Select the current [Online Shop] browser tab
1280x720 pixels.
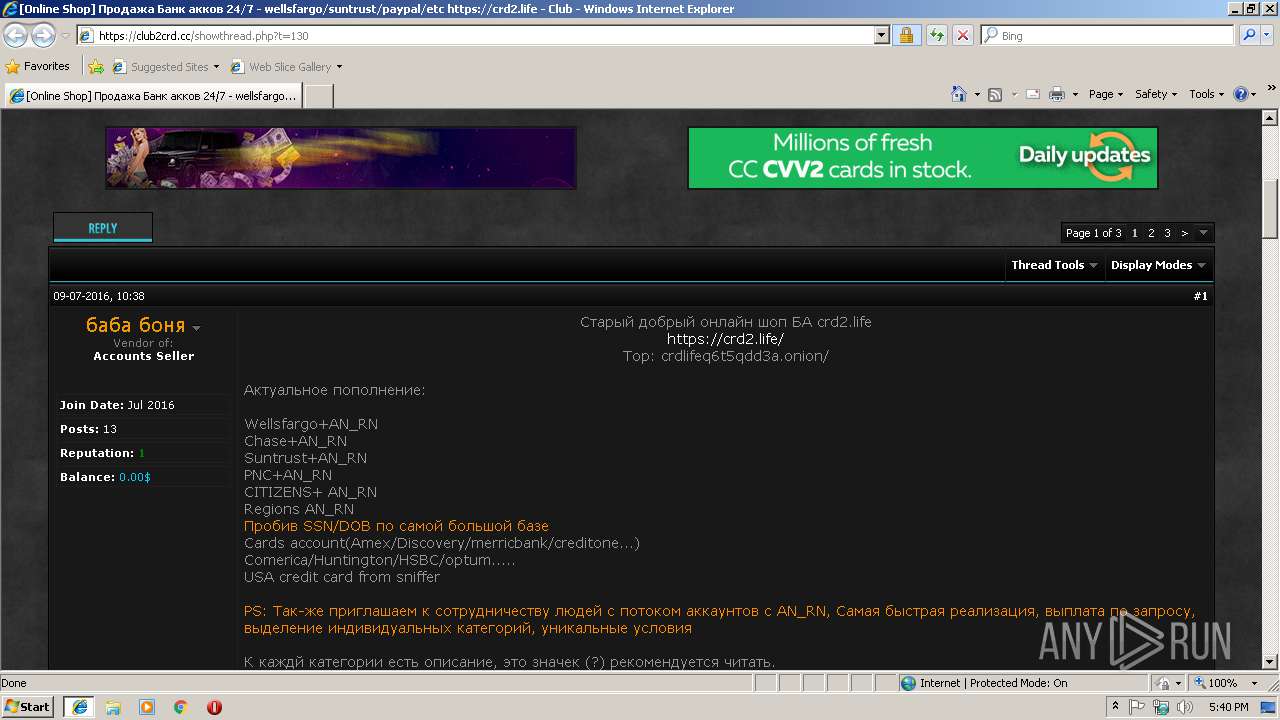[152, 96]
